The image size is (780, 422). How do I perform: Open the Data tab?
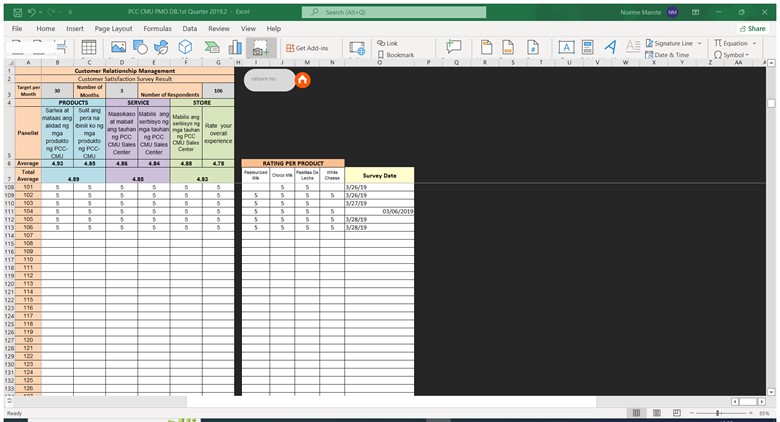pyautogui.click(x=190, y=28)
